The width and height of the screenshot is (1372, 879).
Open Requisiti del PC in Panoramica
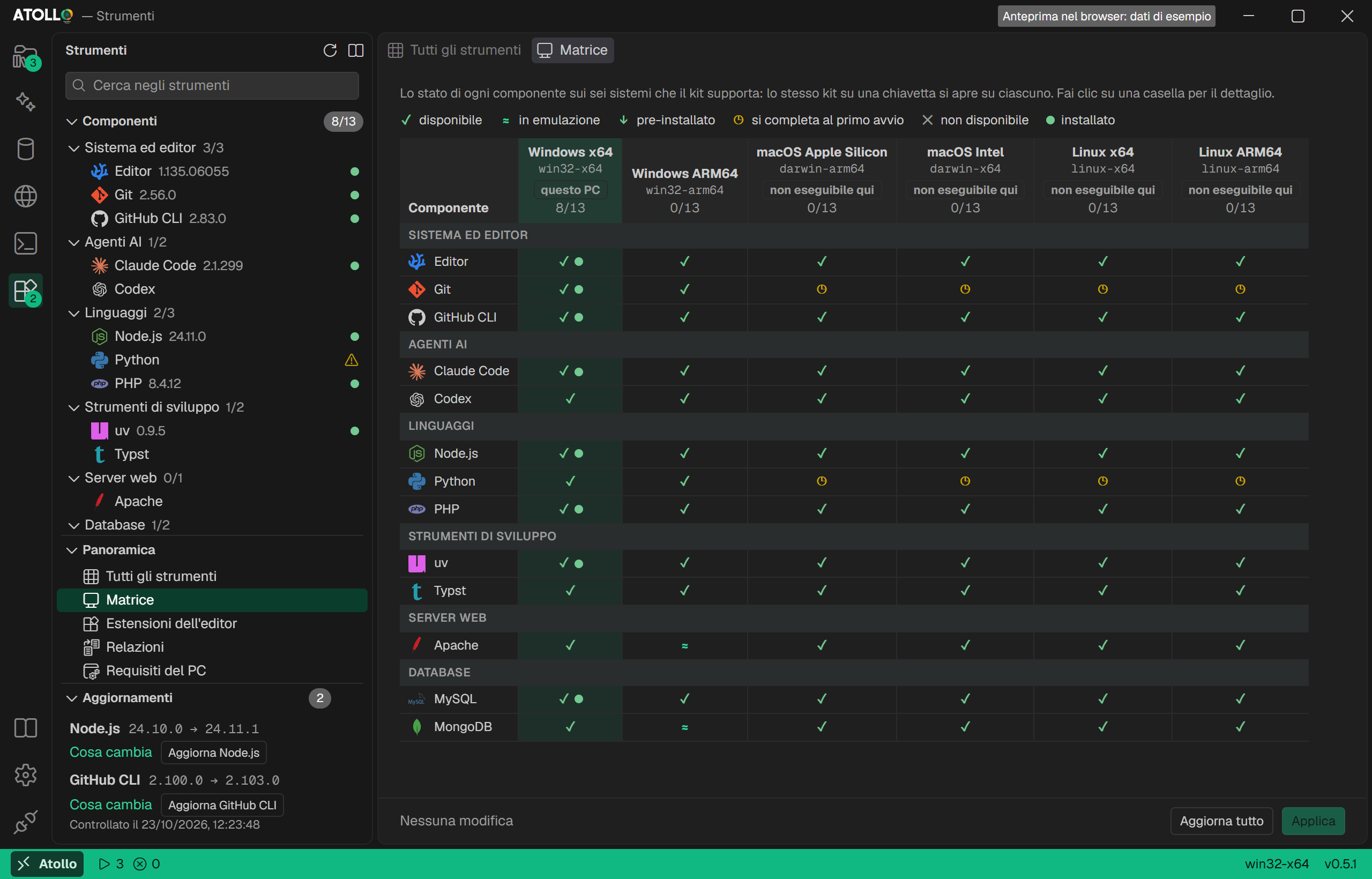coord(212,671)
